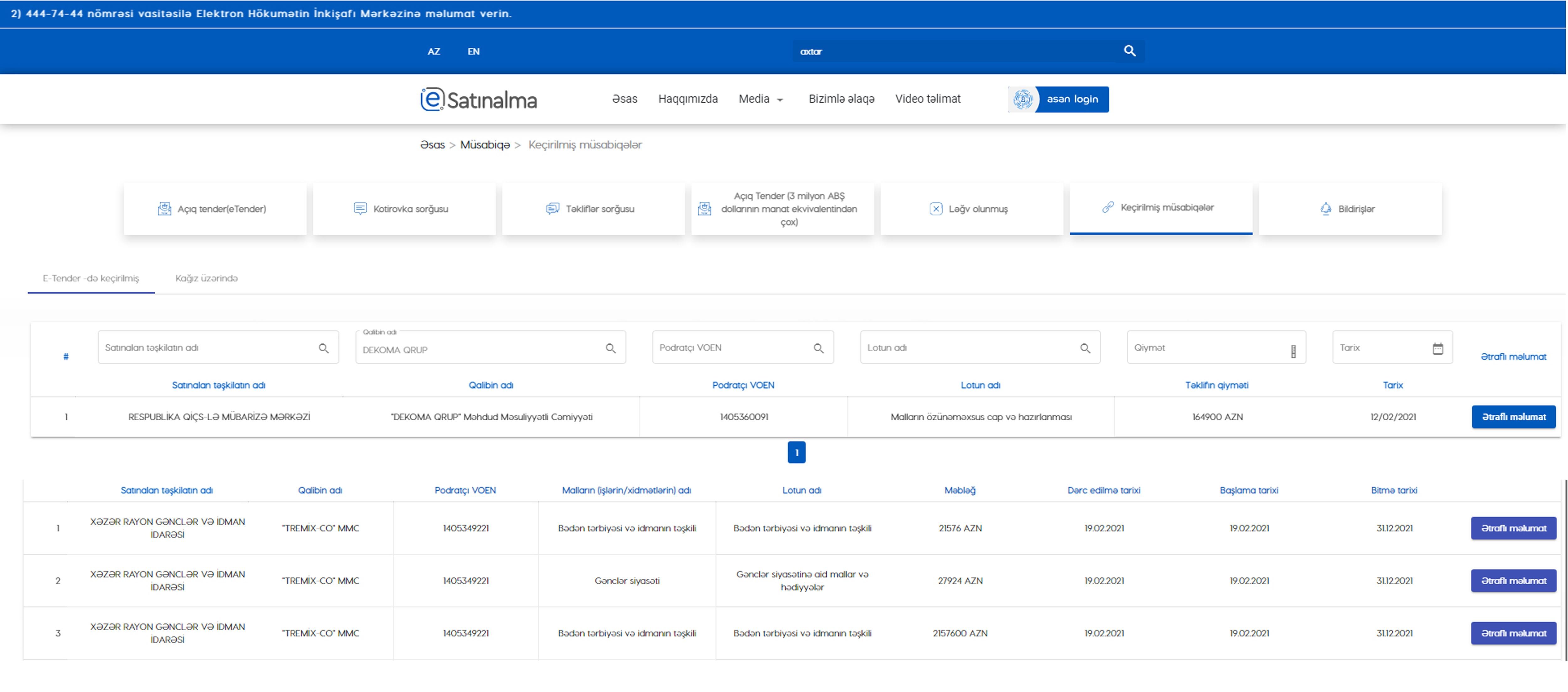Click search icon in Satınalan təşkilatın adı field
Image resolution: width=1568 pixels, height=692 pixels.
coord(323,348)
